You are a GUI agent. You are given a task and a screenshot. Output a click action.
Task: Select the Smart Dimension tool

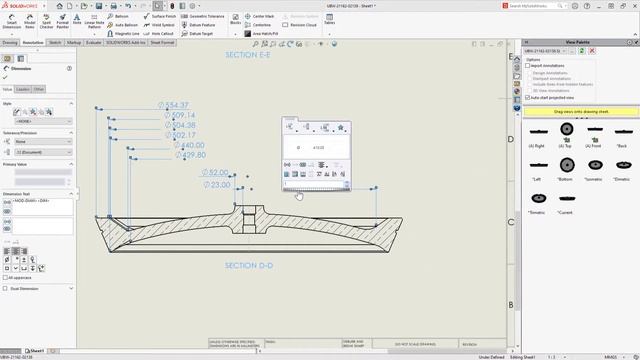click(11, 21)
